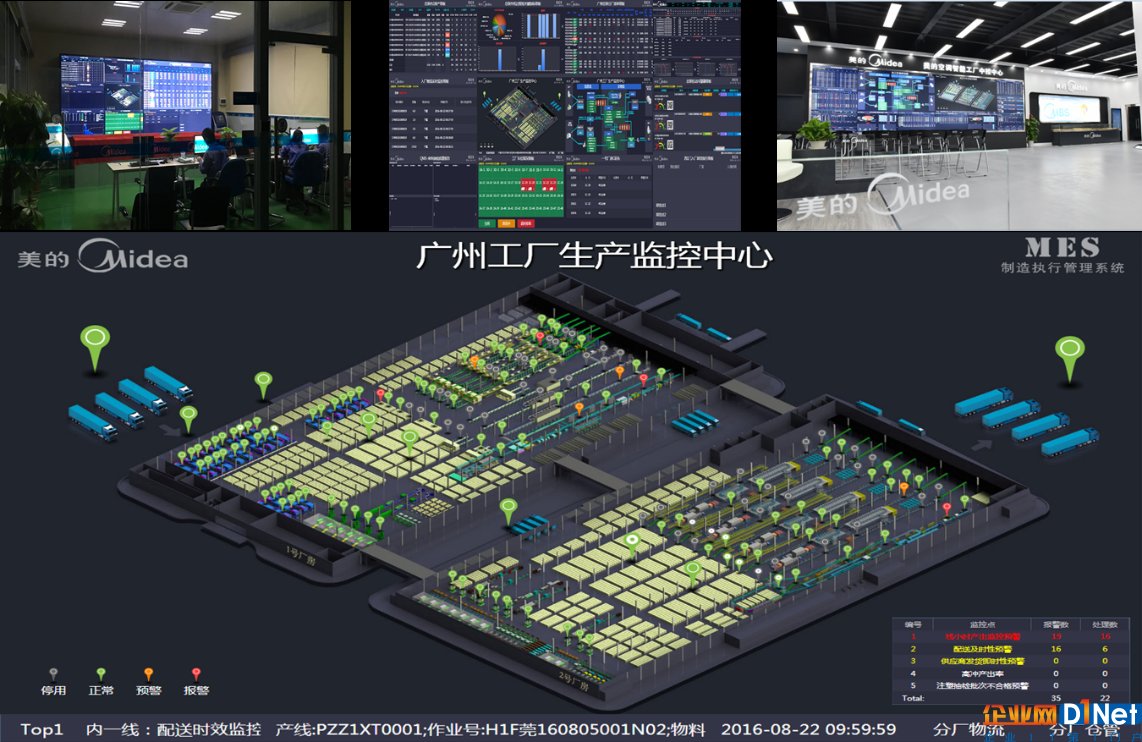
Task: Open the multi-panel dashboard screenshot thumbnail
Action: [564, 115]
